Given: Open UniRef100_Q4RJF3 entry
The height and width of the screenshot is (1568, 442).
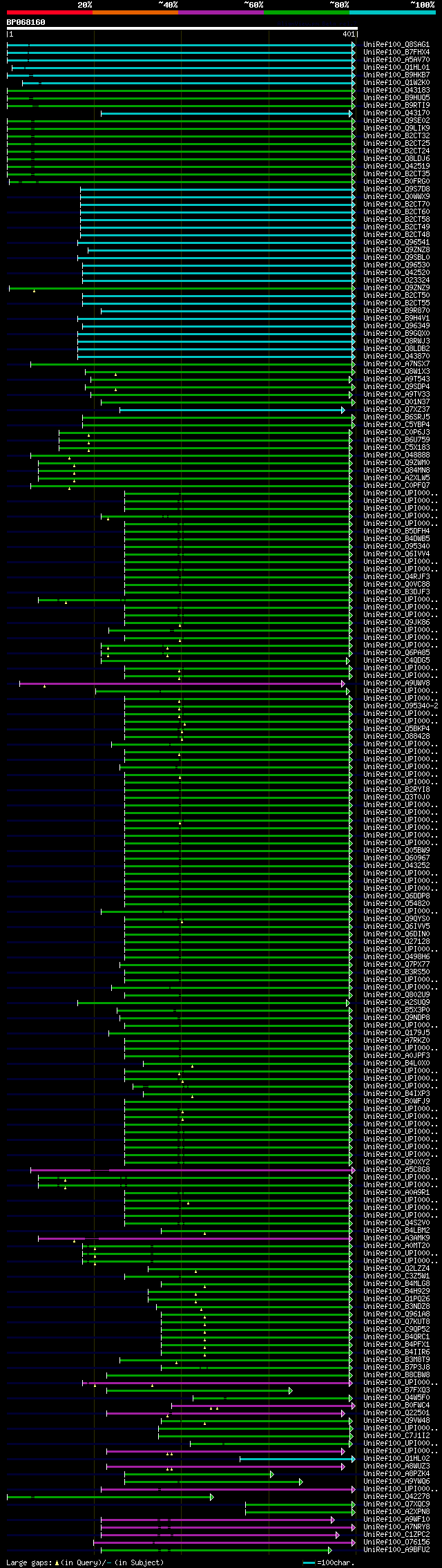Looking at the screenshot, I should 396,577.
